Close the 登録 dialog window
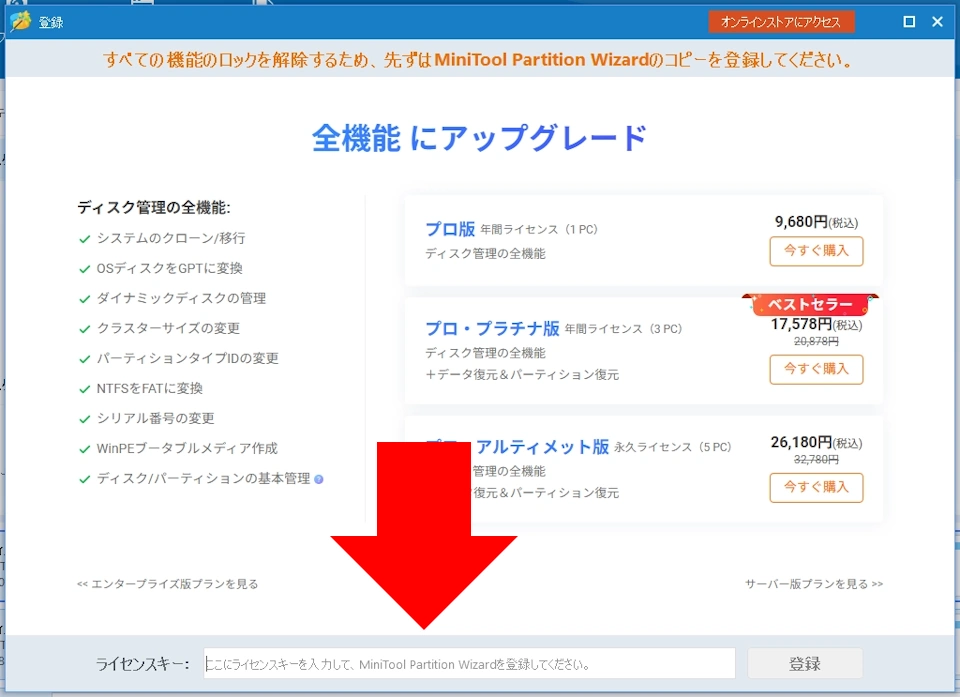This screenshot has width=960, height=697. pos(937,22)
